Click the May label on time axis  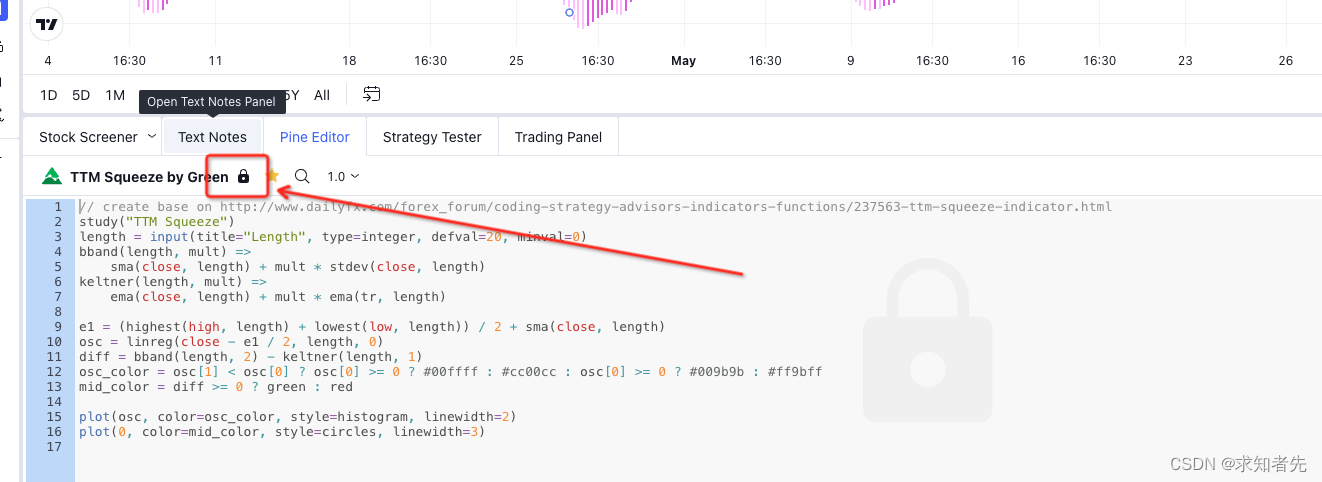683,61
